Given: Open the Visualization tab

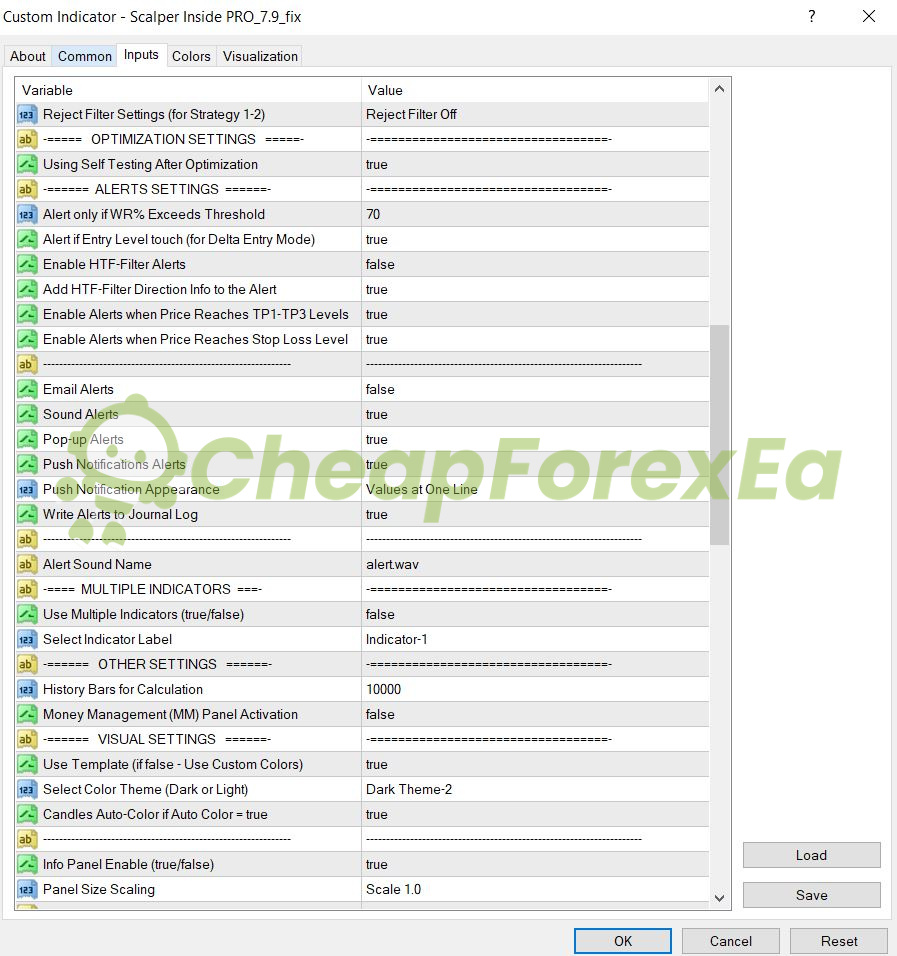Looking at the screenshot, I should 260,56.
